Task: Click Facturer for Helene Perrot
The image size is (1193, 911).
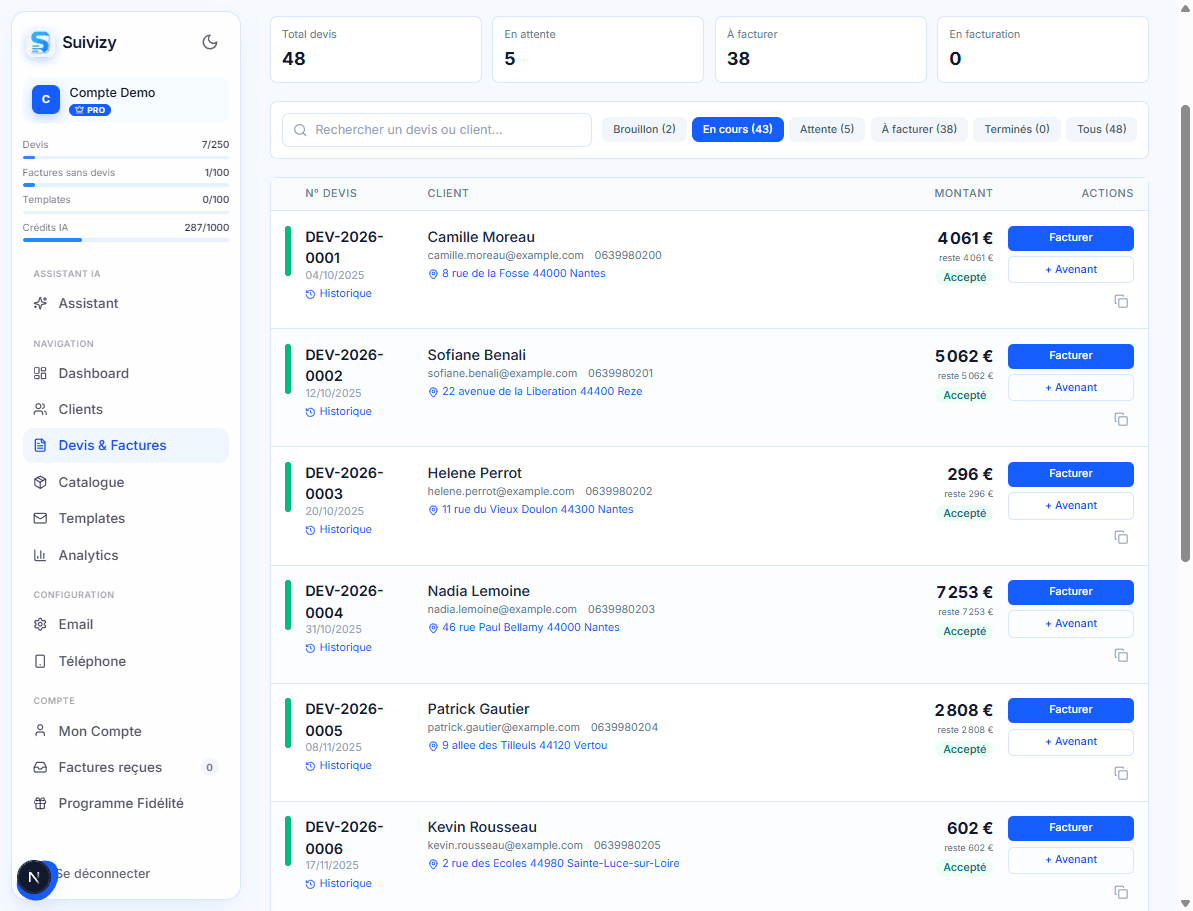Action: (x=1071, y=474)
